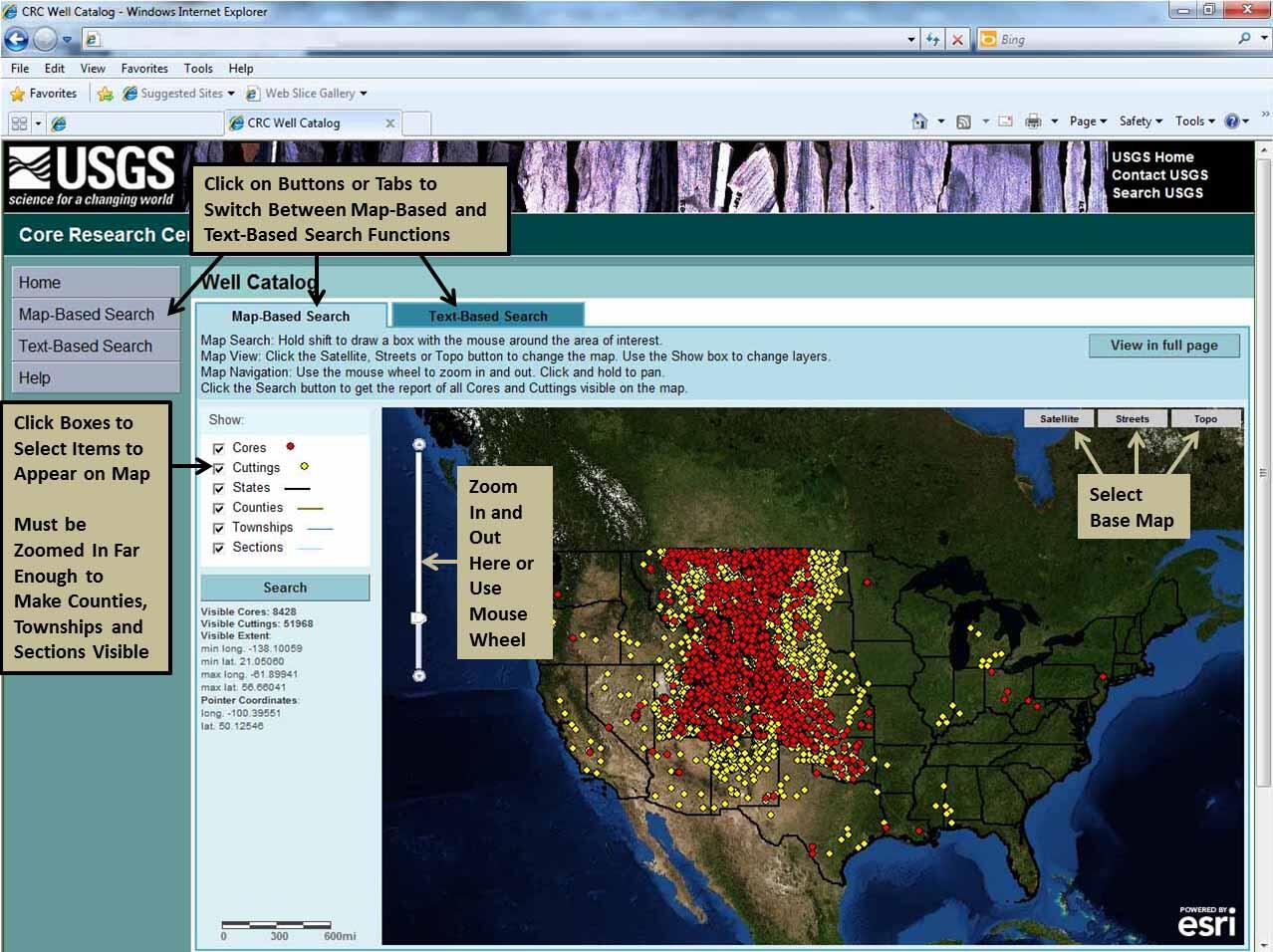Click the Quick Tabs grid icon
This screenshot has height=952, width=1273.
pos(19,123)
